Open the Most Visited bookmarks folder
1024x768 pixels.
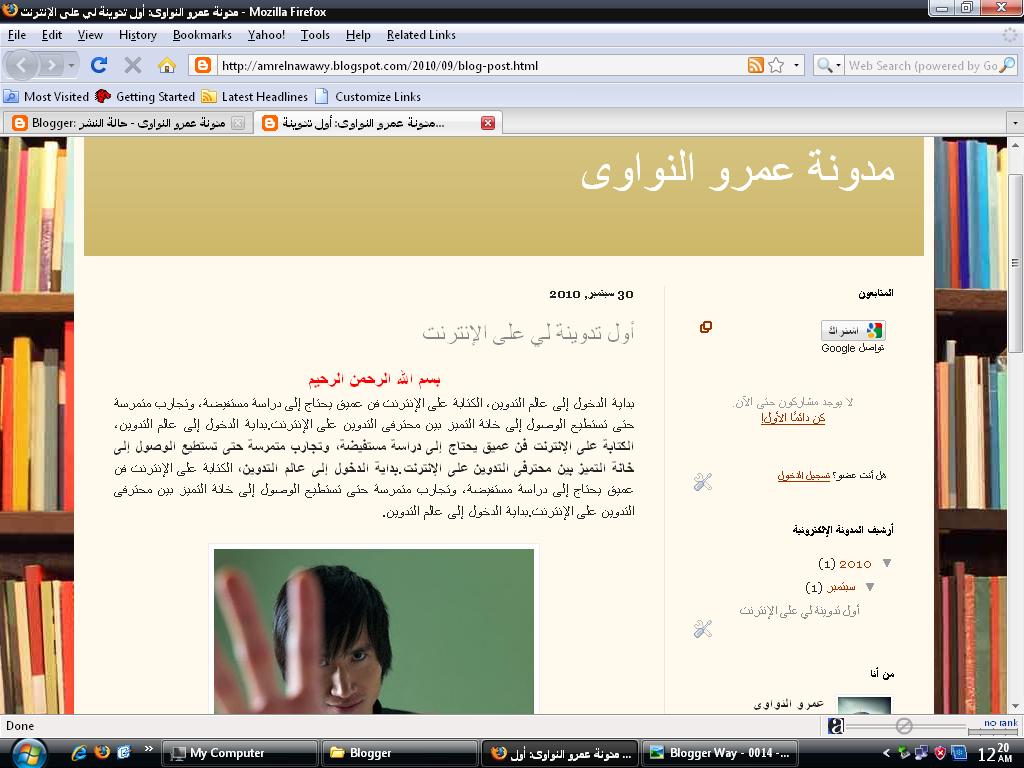[46, 97]
